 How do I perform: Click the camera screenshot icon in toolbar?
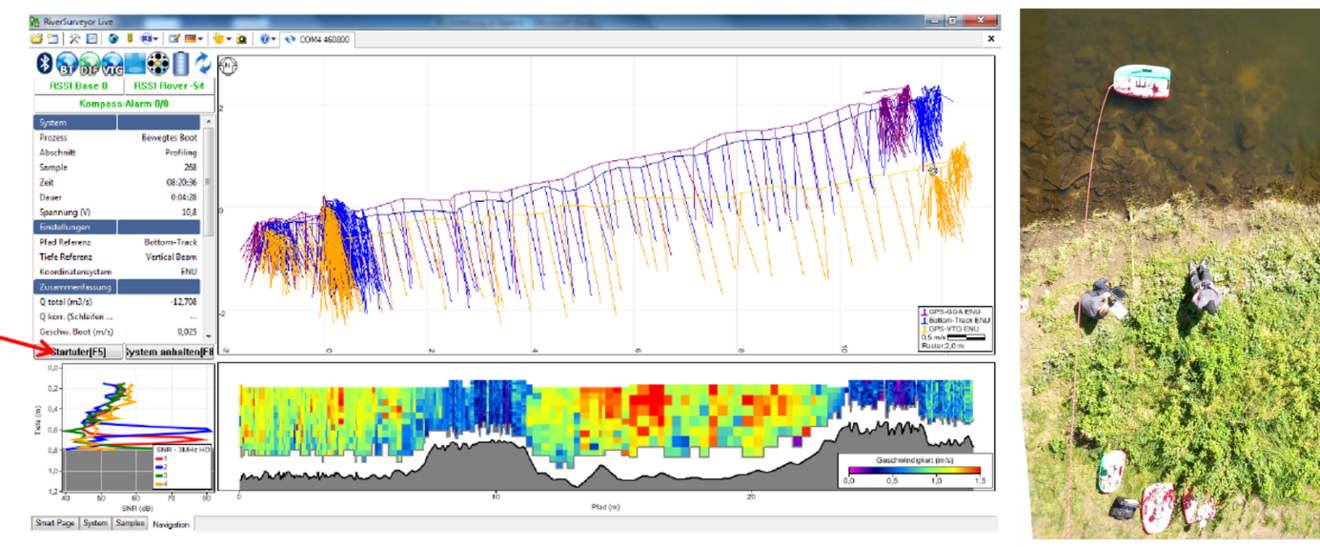click(242, 39)
